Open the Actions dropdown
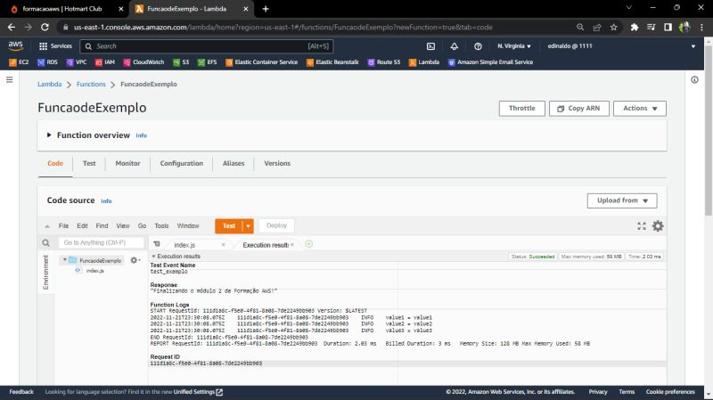The height and width of the screenshot is (400, 713). click(640, 108)
